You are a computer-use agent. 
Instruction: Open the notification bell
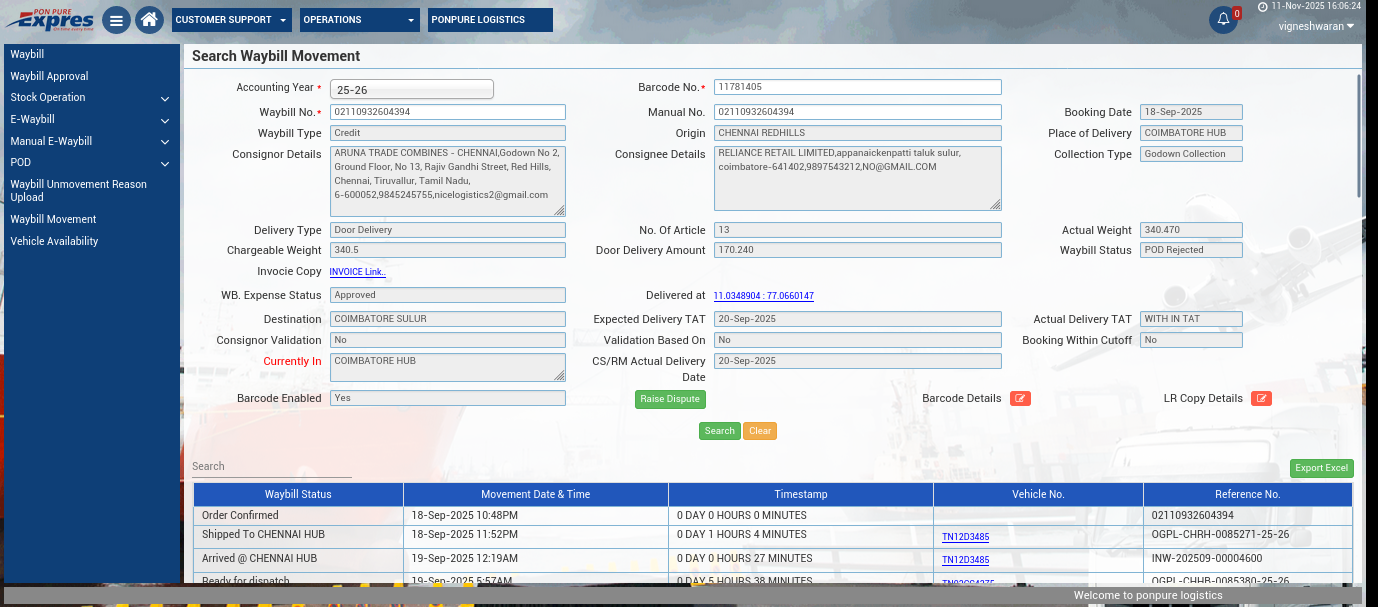coord(1223,20)
